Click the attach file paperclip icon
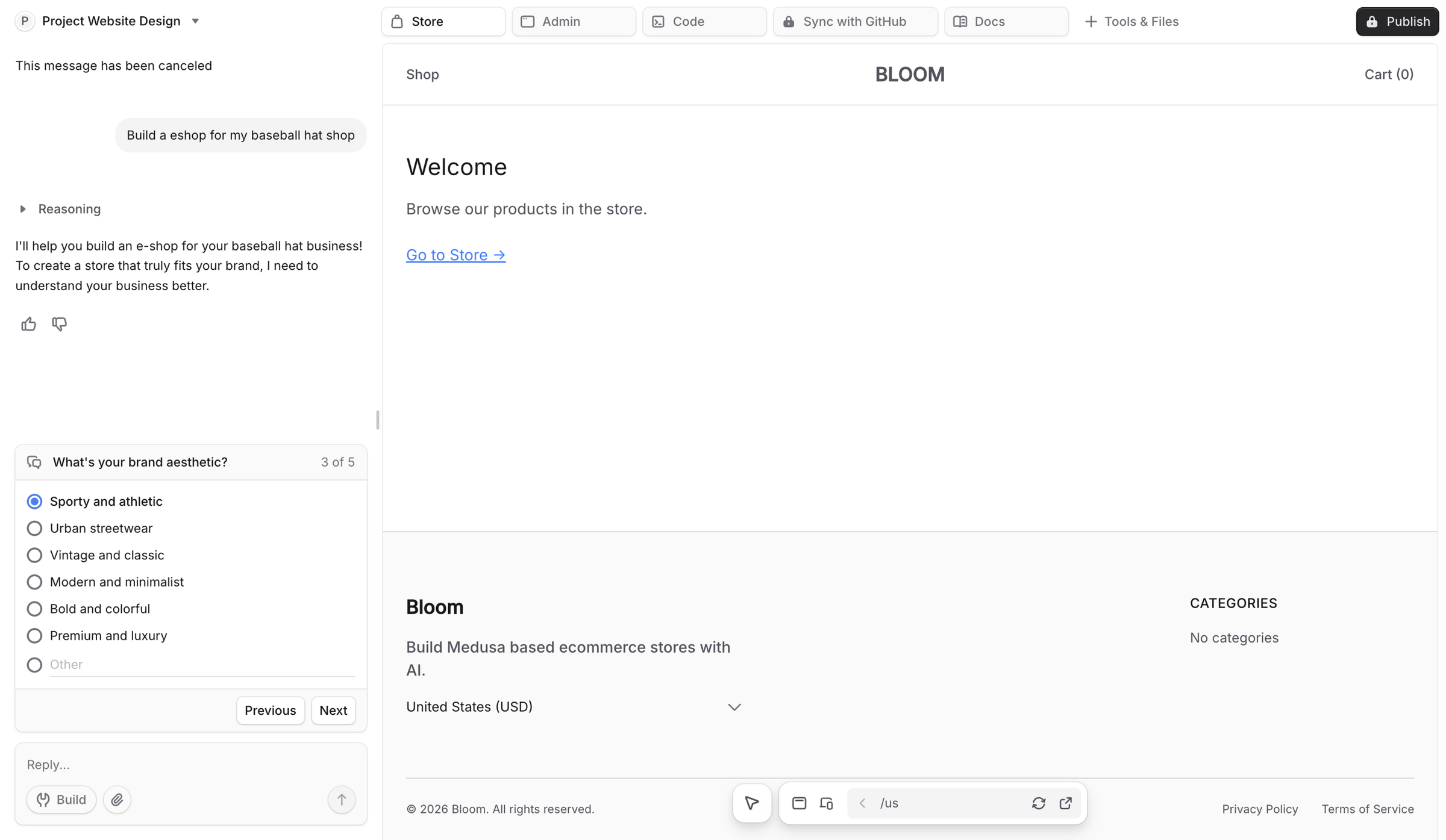This screenshot has width=1446, height=840. click(117, 800)
